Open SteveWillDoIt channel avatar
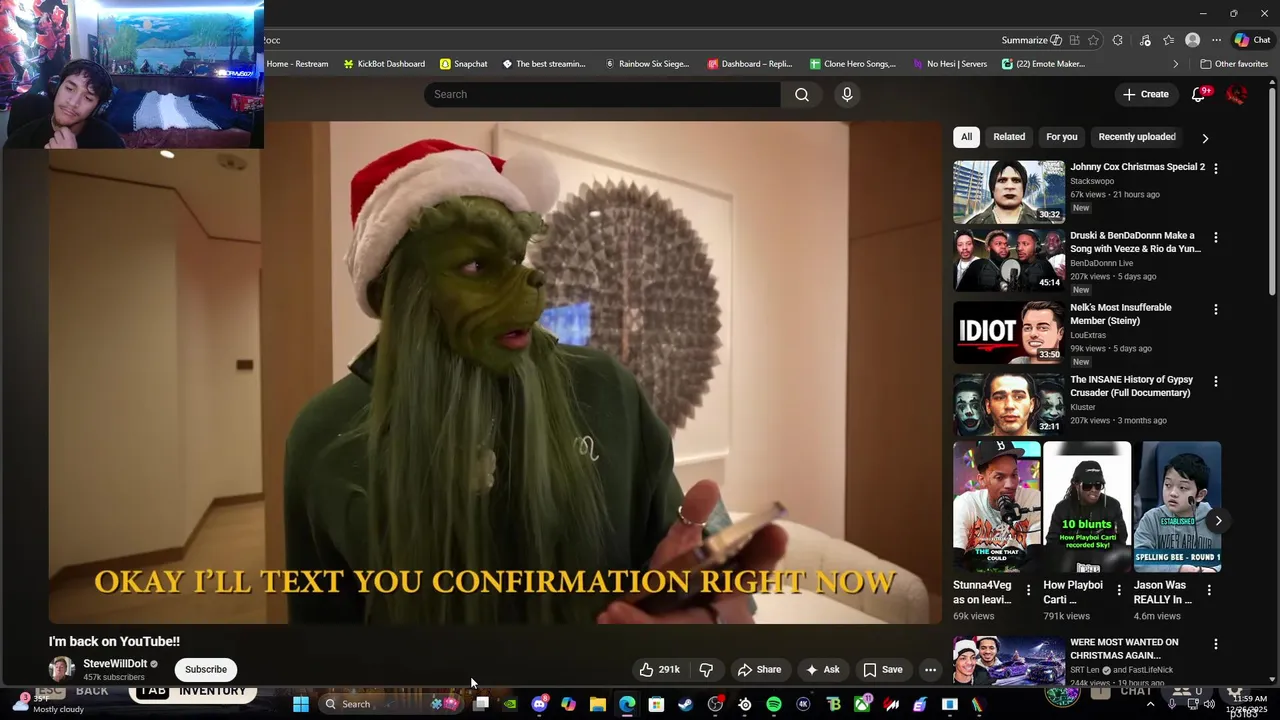1280x720 pixels. tap(62, 669)
